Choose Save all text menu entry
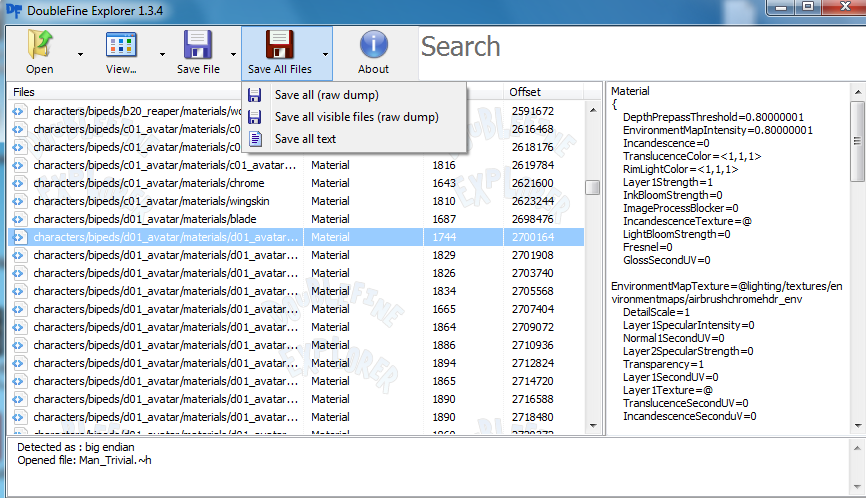Viewport: 866px width, 498px height. point(353,139)
